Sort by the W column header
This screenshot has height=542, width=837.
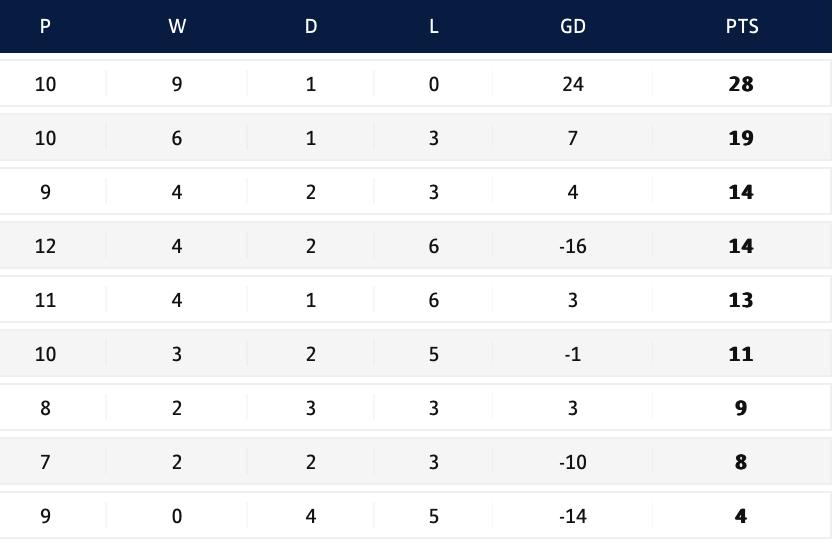[x=177, y=27]
